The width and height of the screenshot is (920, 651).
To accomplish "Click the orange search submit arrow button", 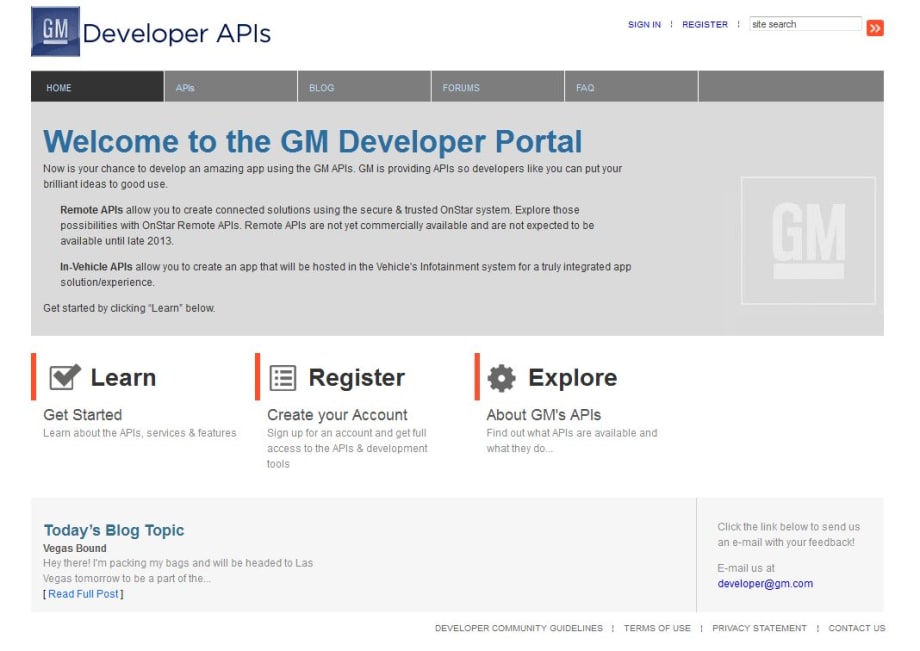I will point(875,28).
